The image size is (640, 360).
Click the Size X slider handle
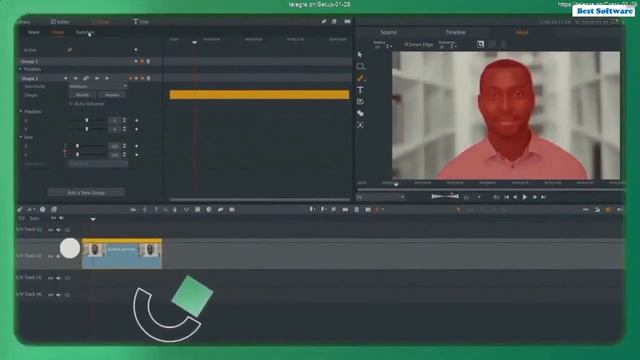coord(77,146)
